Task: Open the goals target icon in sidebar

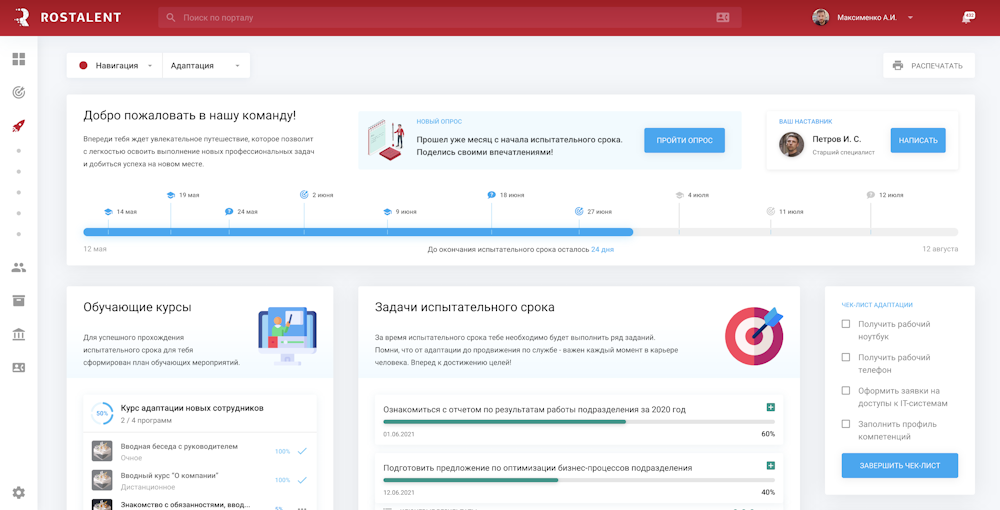Action: [18, 92]
